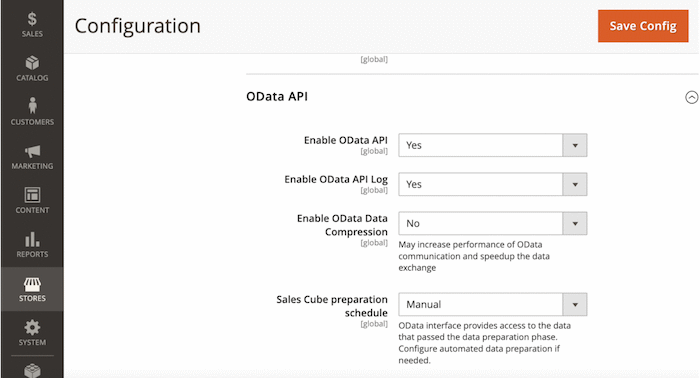This screenshot has width=700, height=378.
Task: Select the SYSTEM menu label
Action: click(32, 342)
